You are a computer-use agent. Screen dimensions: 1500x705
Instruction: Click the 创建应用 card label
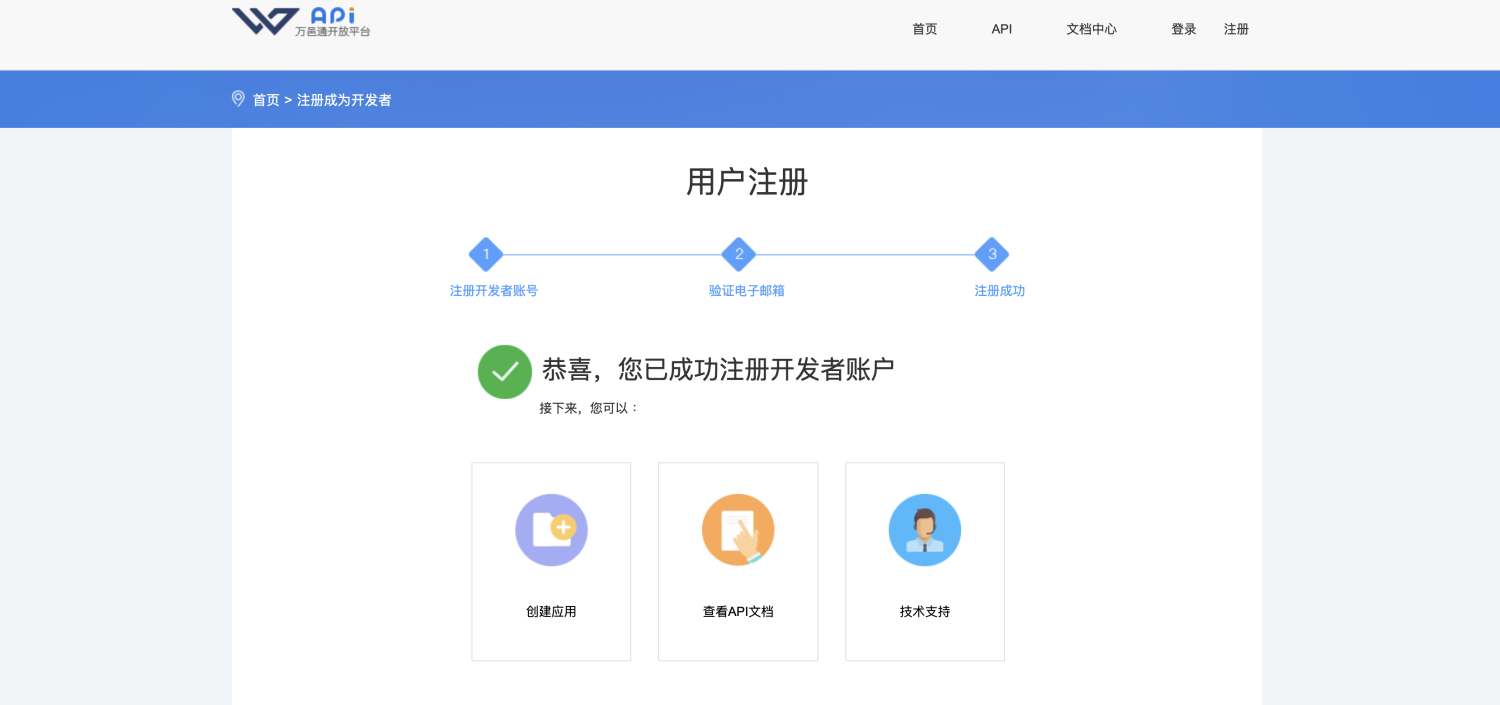click(x=551, y=611)
